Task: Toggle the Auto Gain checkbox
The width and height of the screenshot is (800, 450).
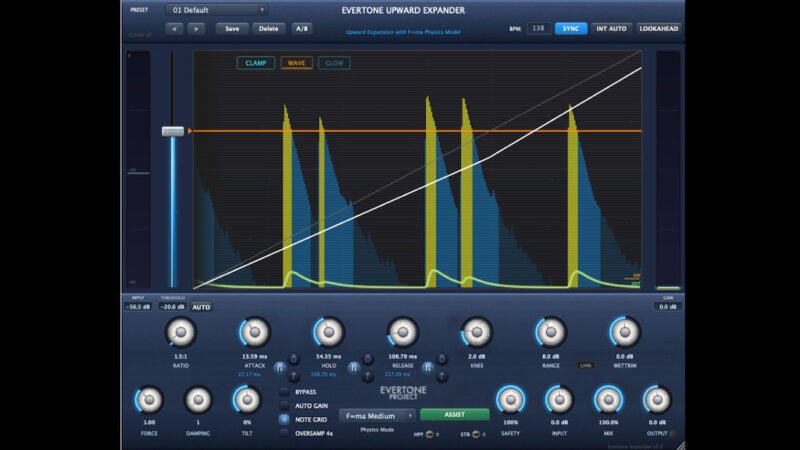Action: tap(285, 406)
